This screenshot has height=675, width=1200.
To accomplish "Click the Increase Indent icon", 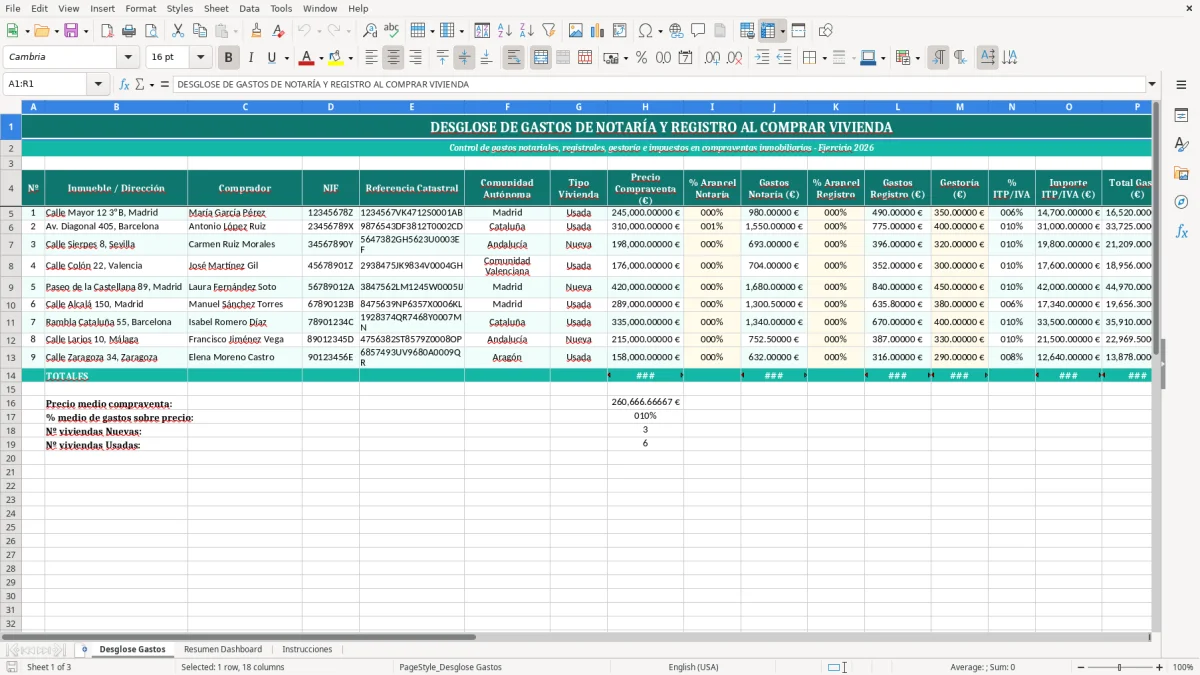I will [x=762, y=58].
